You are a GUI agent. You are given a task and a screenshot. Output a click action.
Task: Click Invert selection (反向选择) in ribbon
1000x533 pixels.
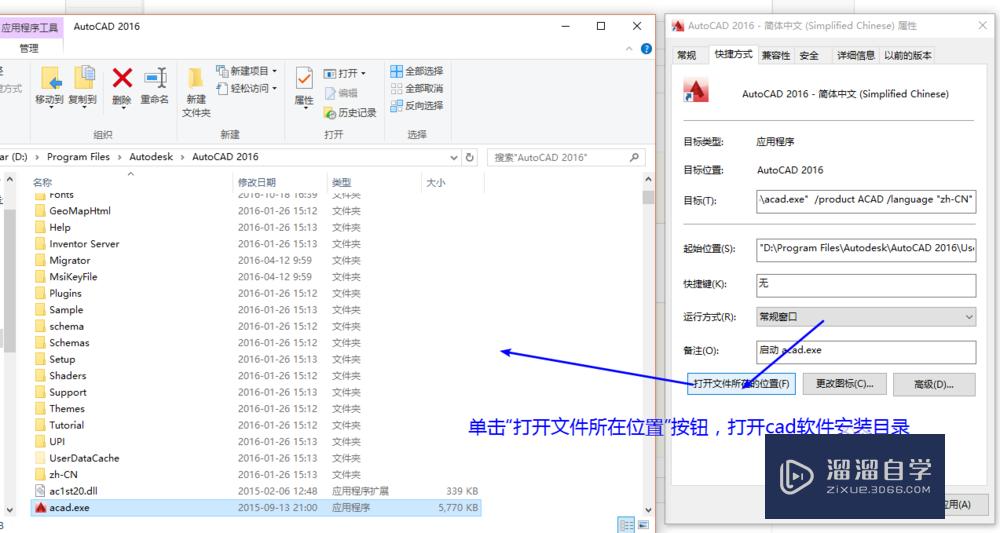click(x=416, y=105)
